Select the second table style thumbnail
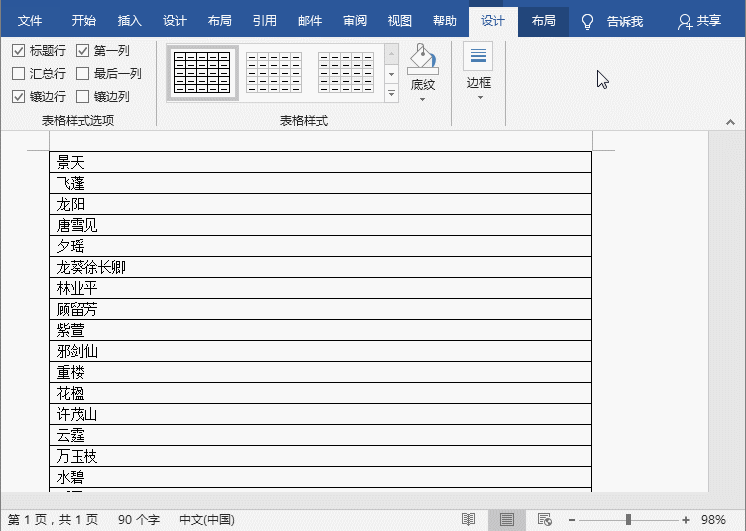The height and width of the screenshot is (531, 746). pos(273,72)
